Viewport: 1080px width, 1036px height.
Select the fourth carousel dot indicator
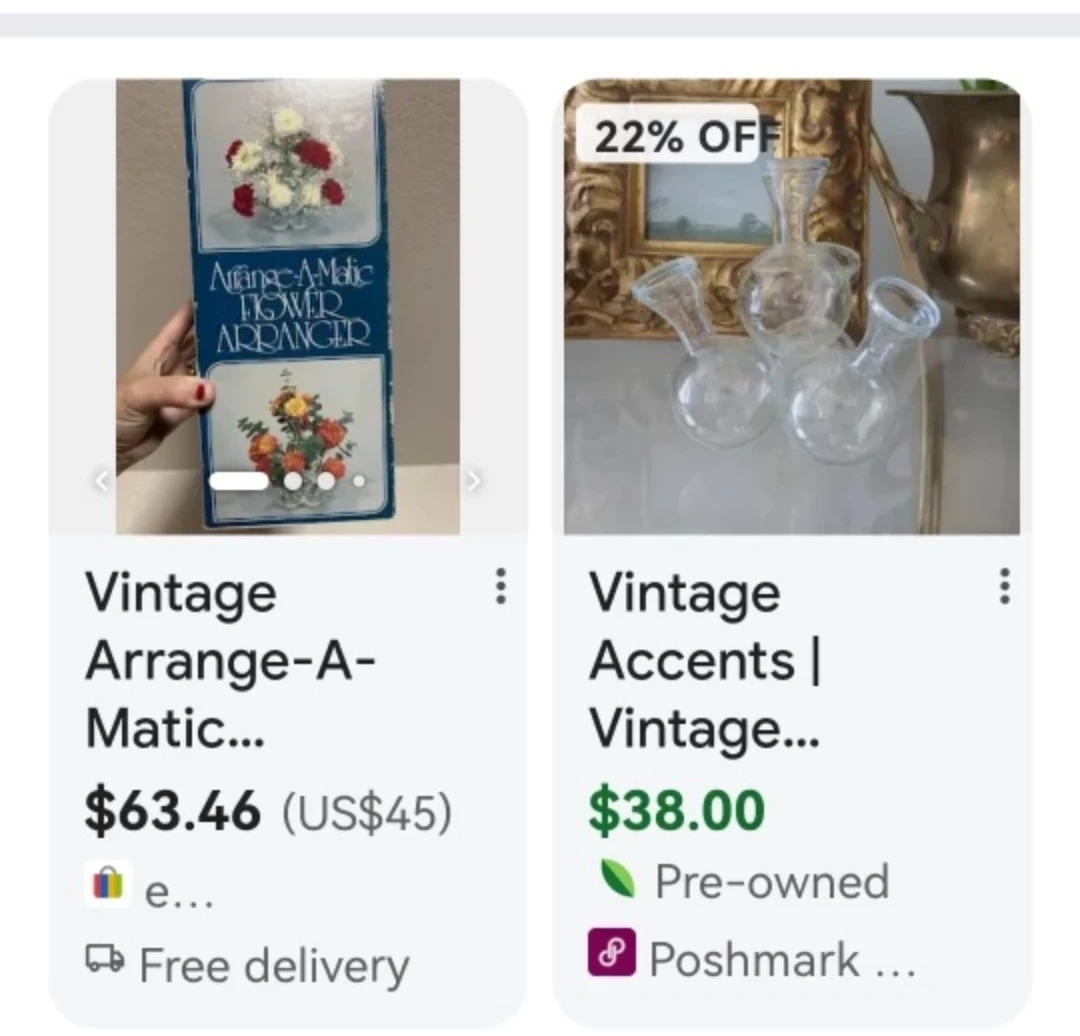pos(359,481)
